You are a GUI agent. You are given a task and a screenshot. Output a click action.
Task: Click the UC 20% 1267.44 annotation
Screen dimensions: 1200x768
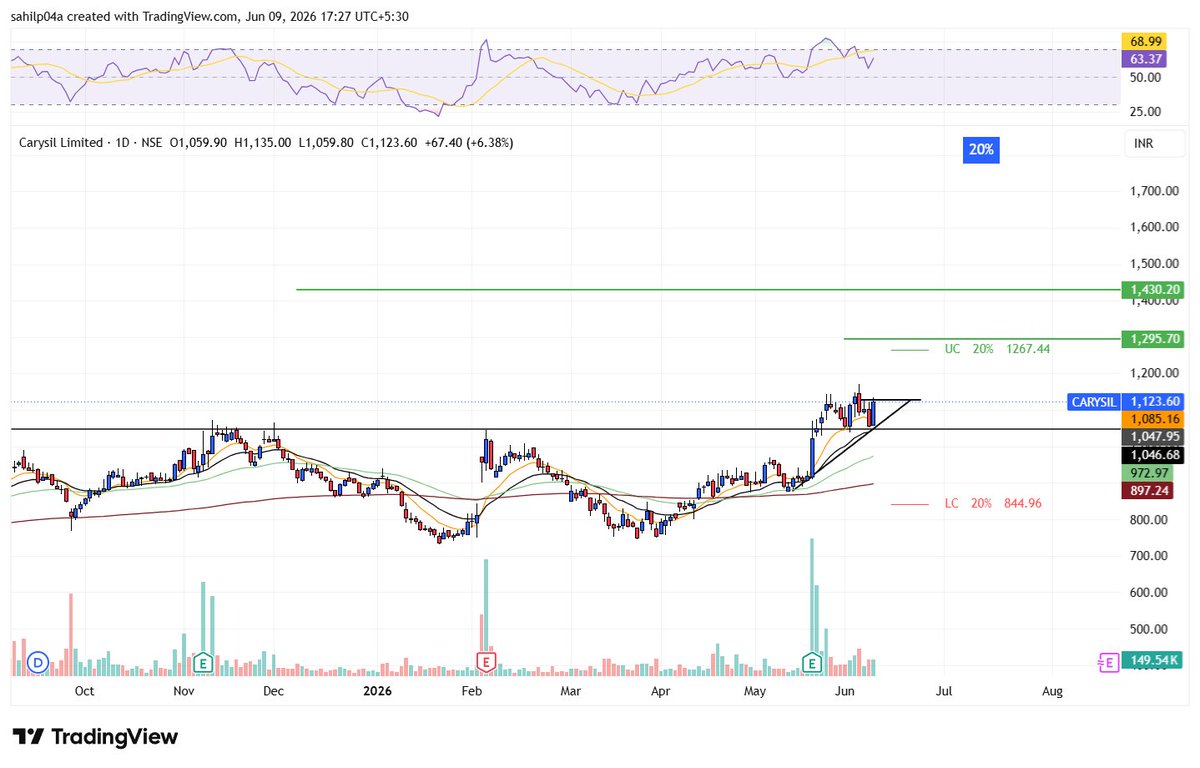click(x=997, y=349)
